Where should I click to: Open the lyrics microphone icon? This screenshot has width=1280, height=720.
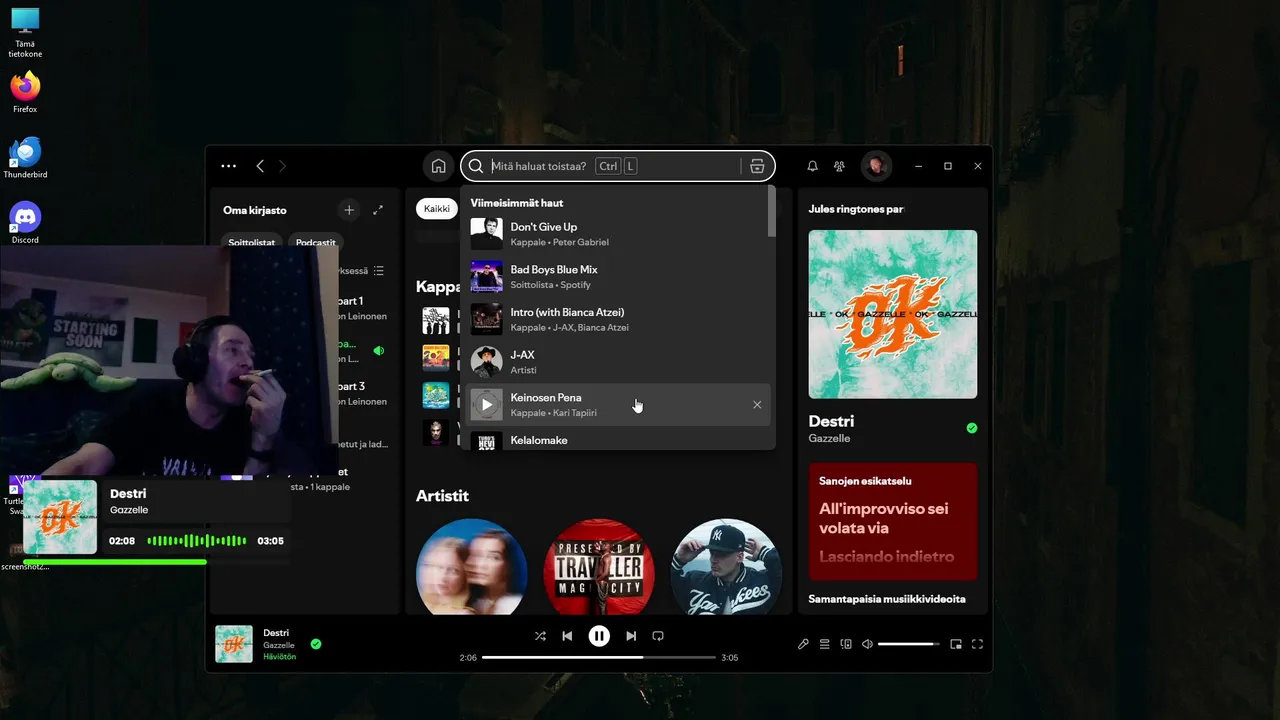tap(803, 644)
